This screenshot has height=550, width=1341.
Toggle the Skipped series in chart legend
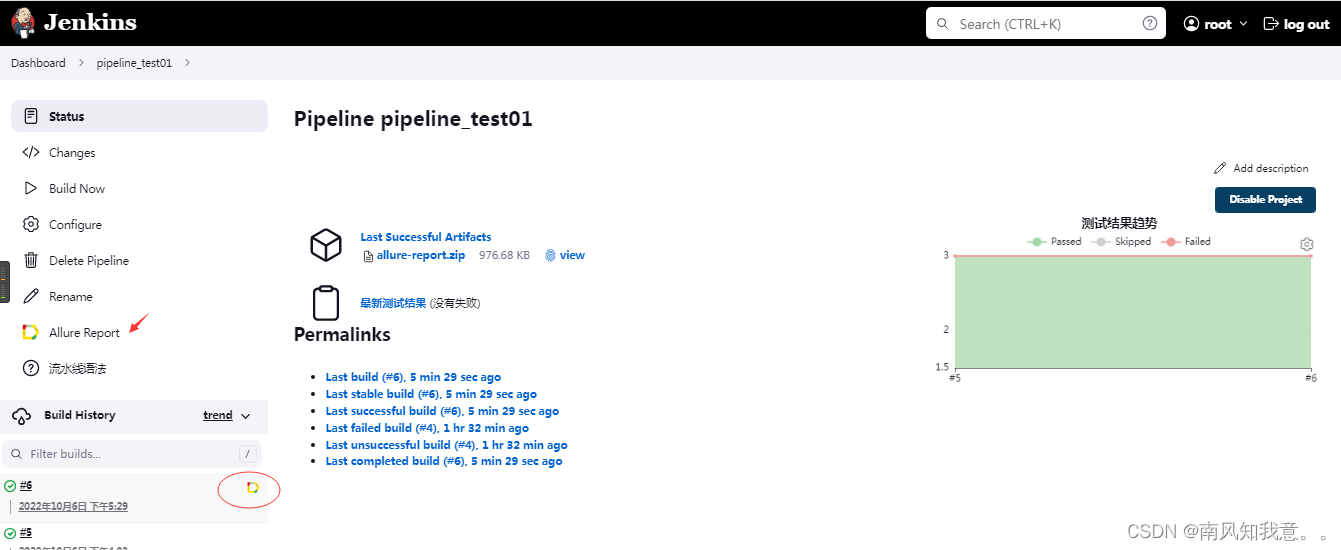(1122, 241)
